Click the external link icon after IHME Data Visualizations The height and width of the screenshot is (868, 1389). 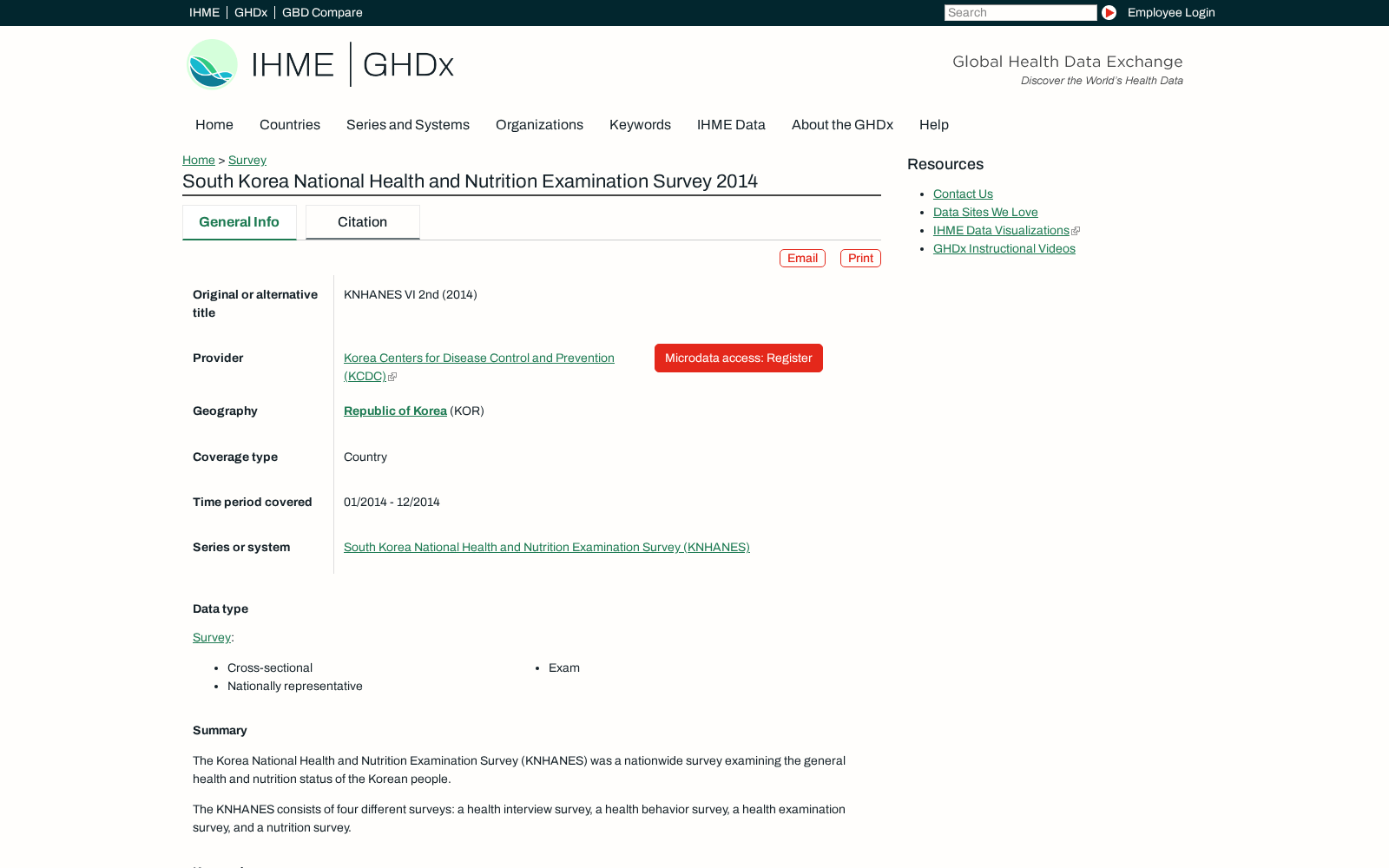point(1076,231)
